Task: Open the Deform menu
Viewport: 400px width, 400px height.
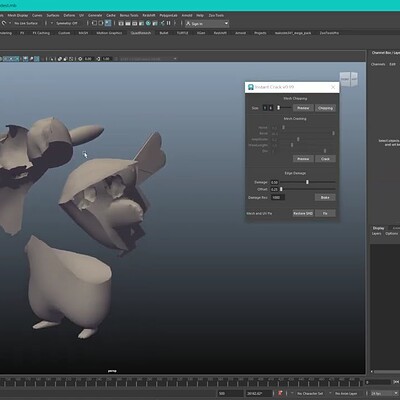Action: [x=69, y=15]
